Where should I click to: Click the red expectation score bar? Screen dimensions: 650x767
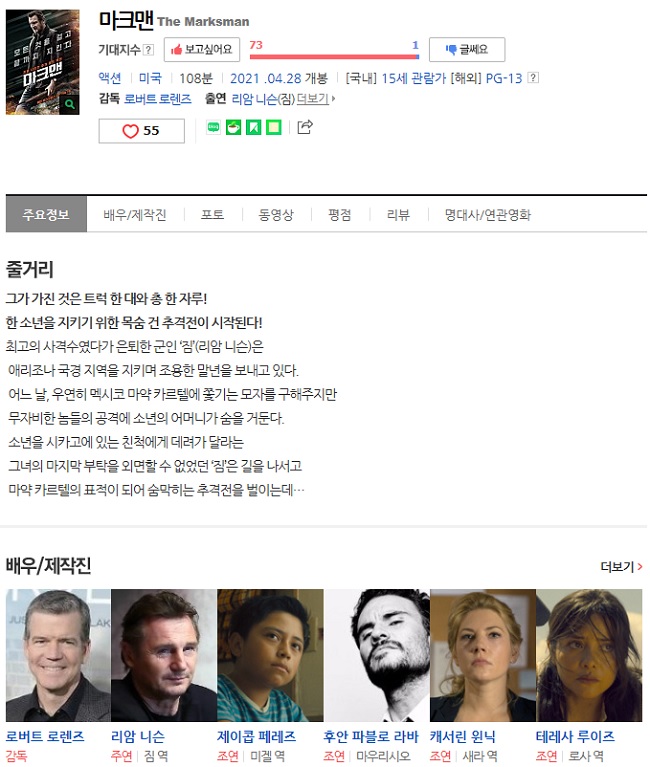(333, 57)
